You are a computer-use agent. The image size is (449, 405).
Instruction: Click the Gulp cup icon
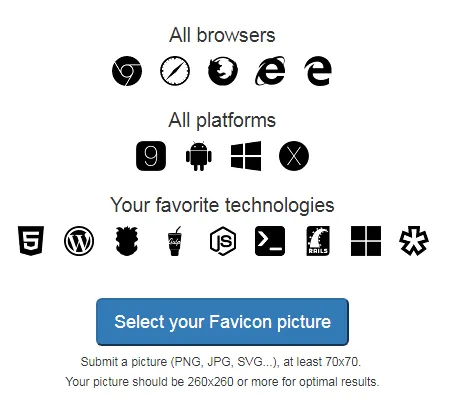(175, 241)
